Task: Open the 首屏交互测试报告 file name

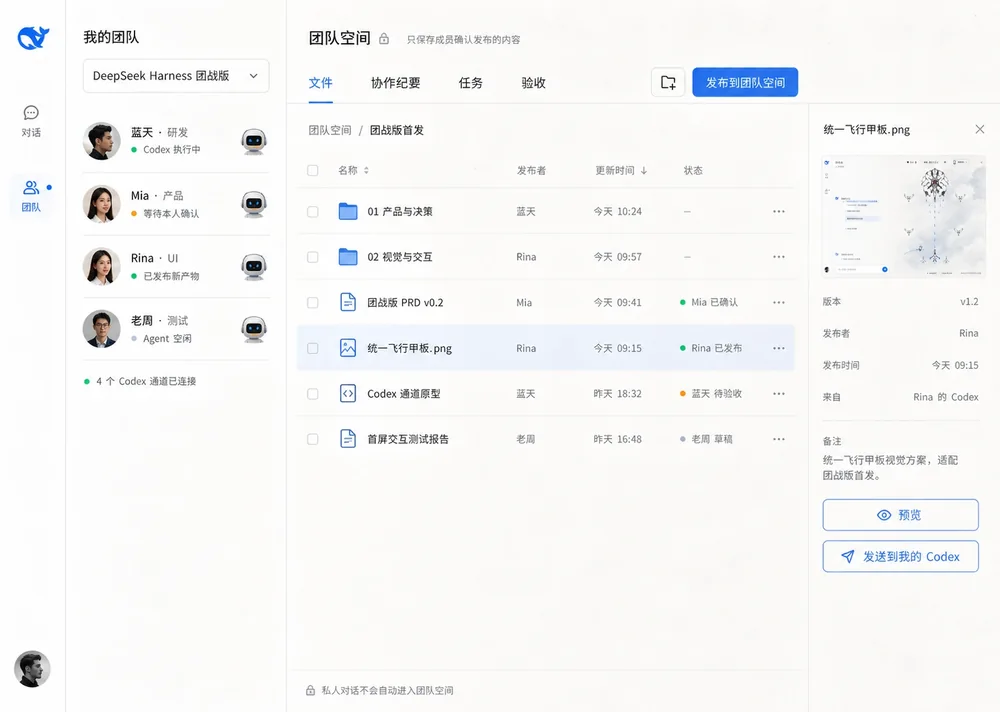Action: [x=408, y=439]
